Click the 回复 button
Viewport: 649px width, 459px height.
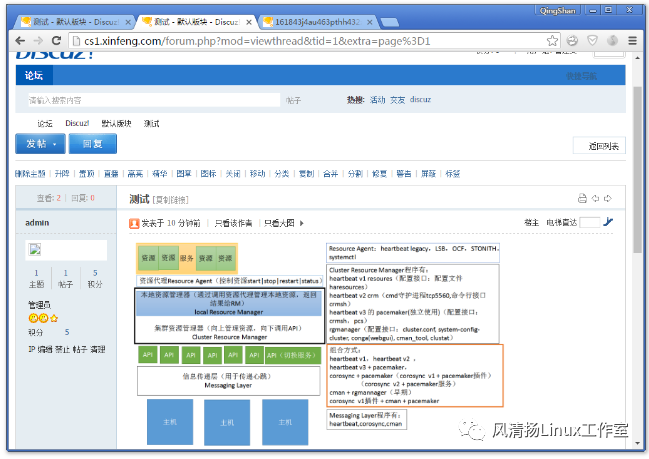tap(93, 144)
